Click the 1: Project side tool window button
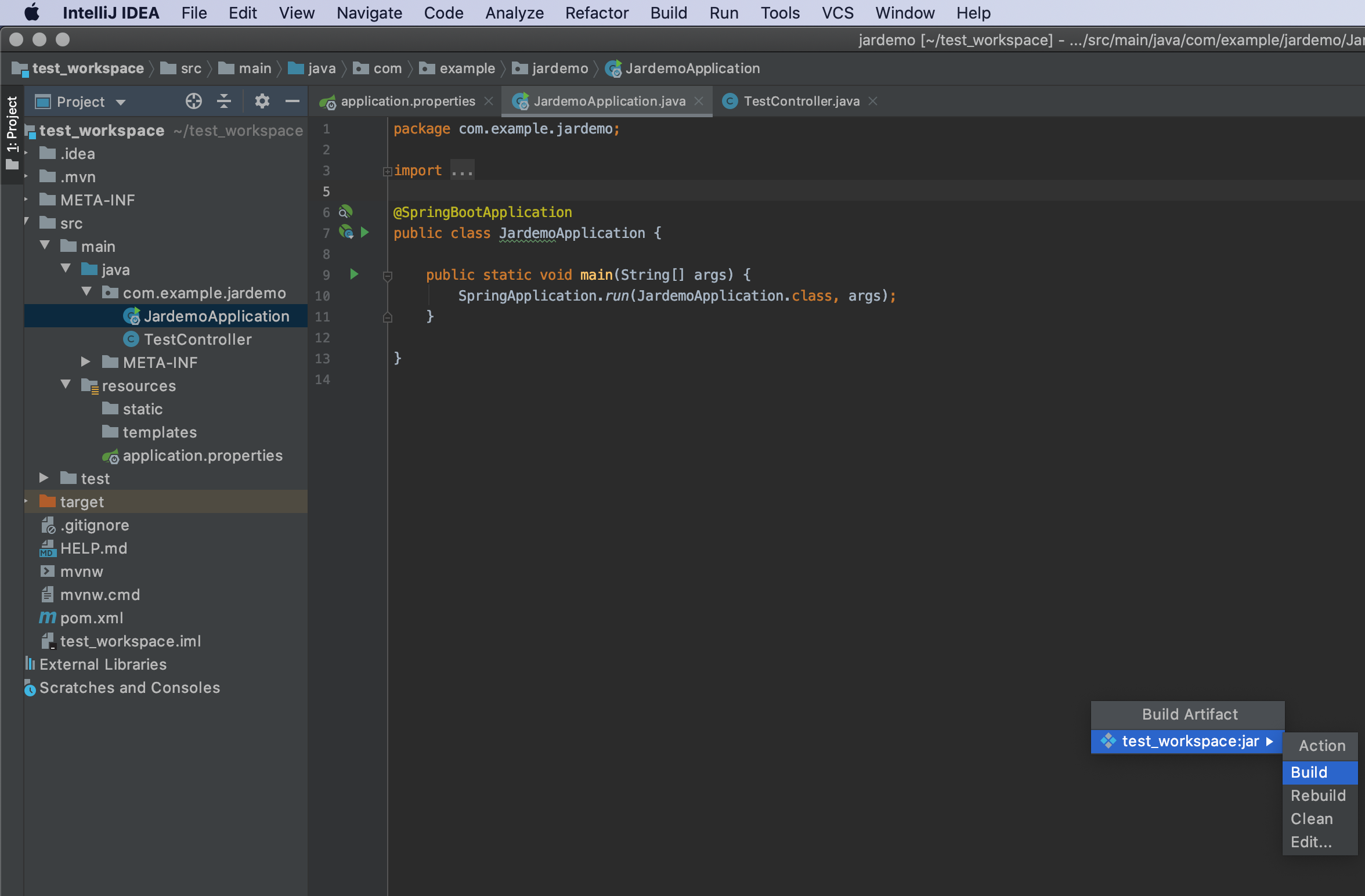Image resolution: width=1365 pixels, height=896 pixels. 12,133
